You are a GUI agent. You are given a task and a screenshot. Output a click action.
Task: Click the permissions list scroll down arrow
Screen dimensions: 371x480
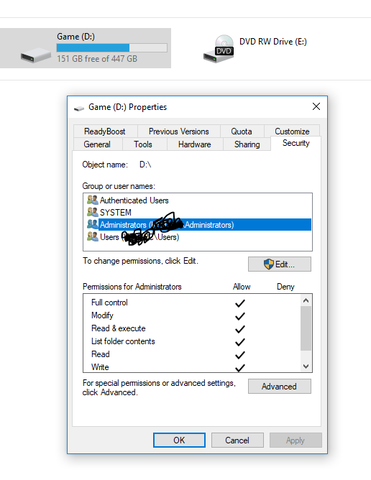306,366
